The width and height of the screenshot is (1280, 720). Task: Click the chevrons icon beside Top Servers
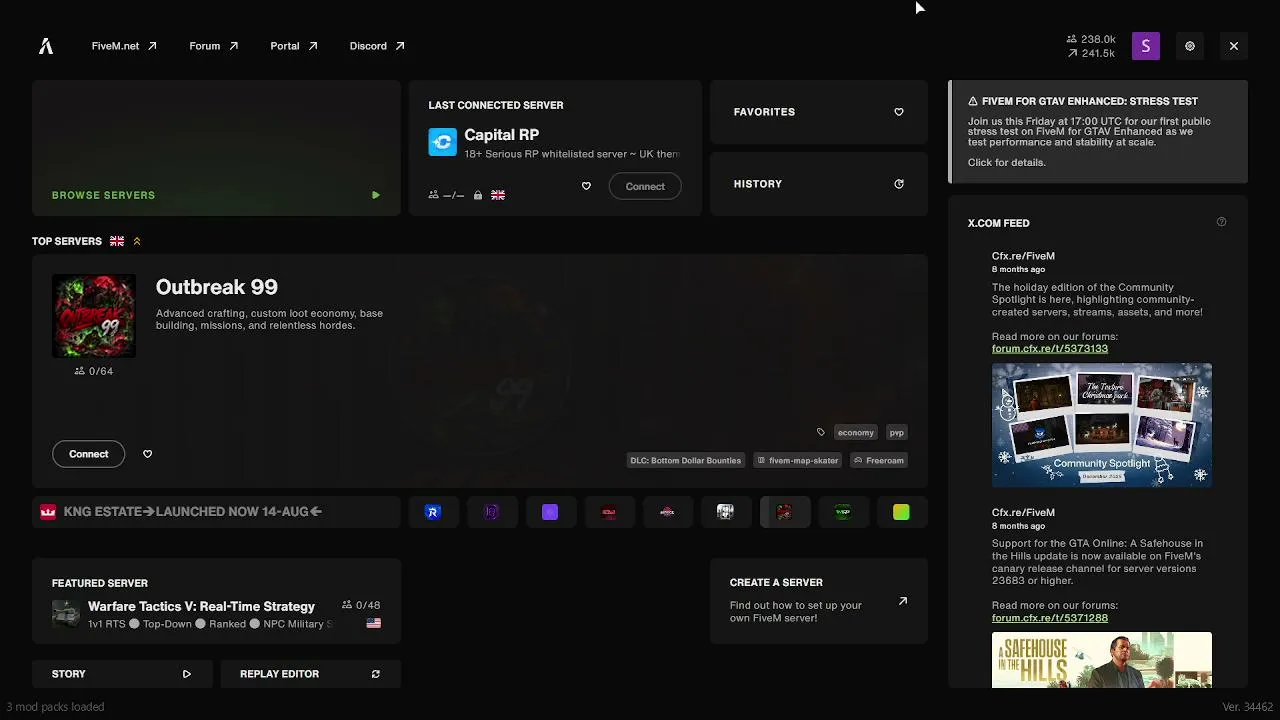137,241
